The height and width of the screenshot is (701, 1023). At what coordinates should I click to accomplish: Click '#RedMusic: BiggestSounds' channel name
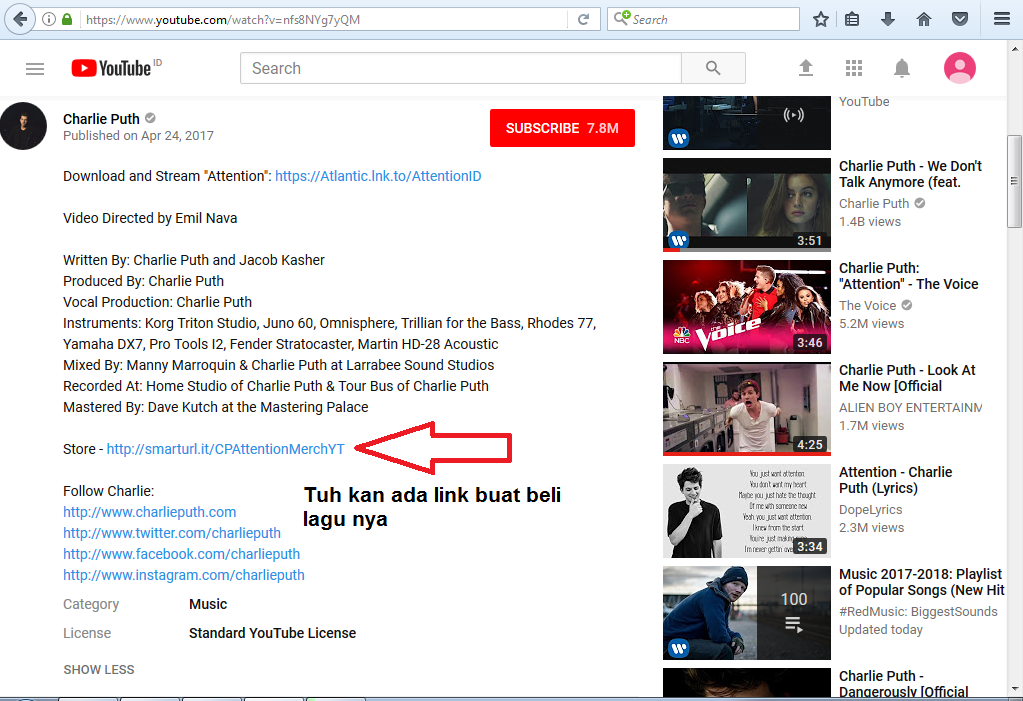pyautogui.click(x=918, y=612)
